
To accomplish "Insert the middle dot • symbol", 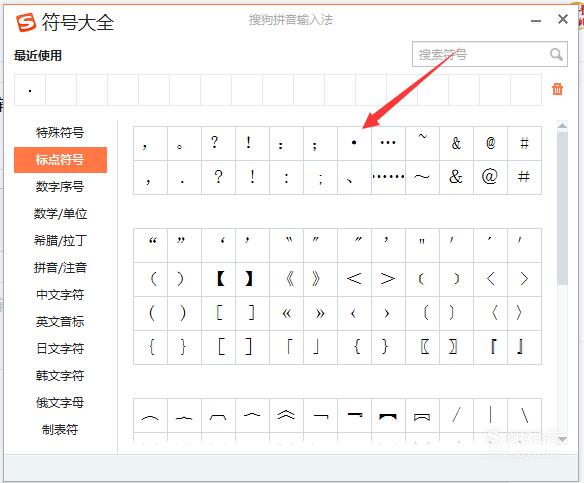I will [x=354, y=143].
